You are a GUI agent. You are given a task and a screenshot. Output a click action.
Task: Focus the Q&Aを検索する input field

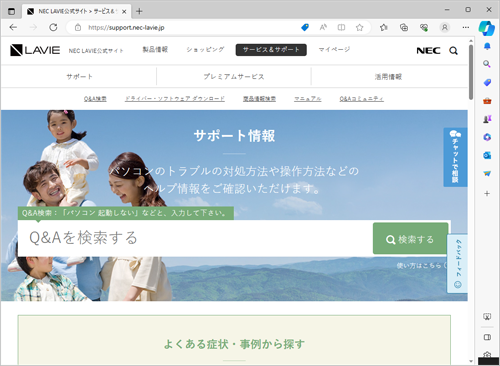[x=195, y=238]
